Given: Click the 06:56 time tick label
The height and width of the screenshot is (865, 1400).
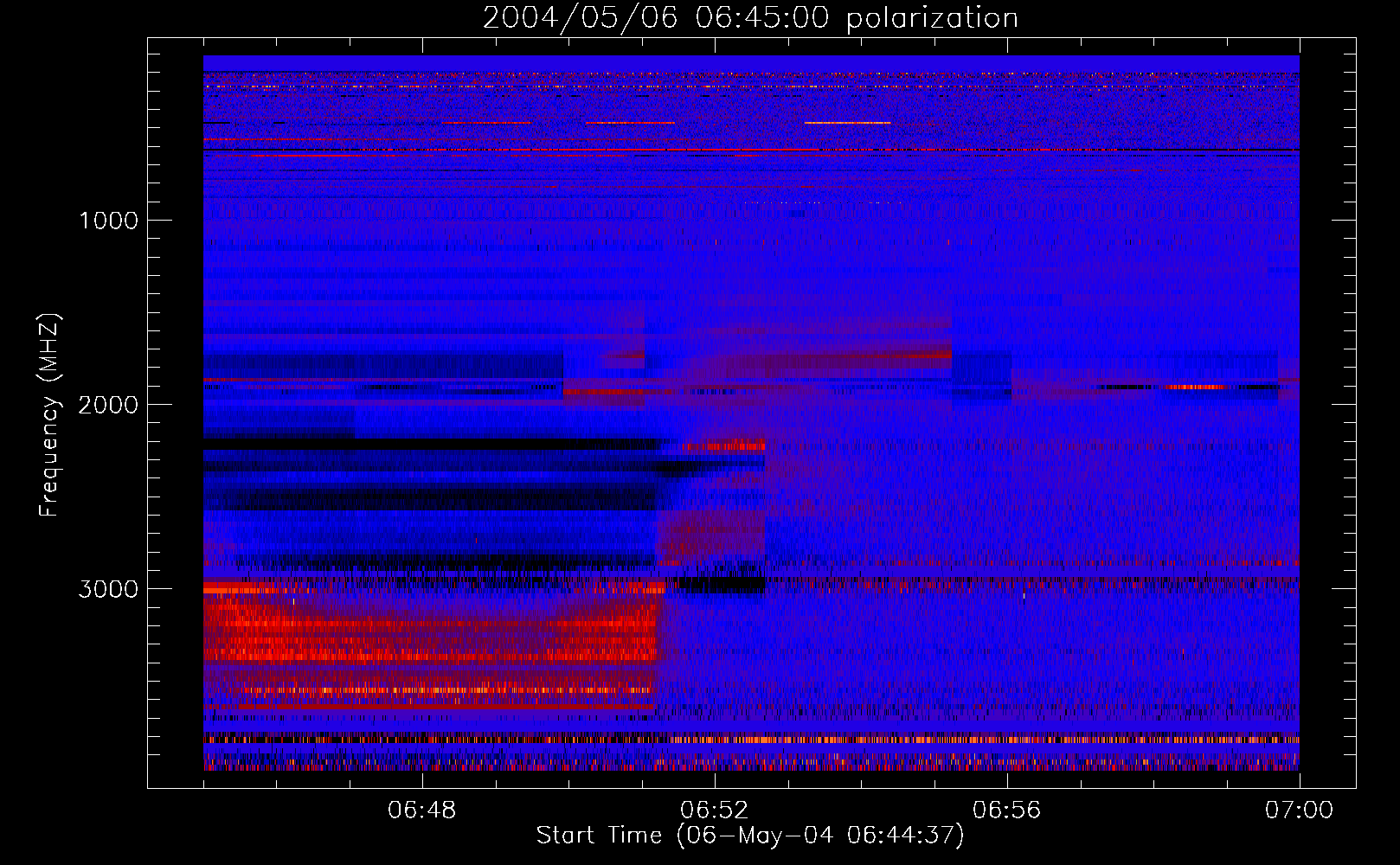Looking at the screenshot, I should (1007, 811).
